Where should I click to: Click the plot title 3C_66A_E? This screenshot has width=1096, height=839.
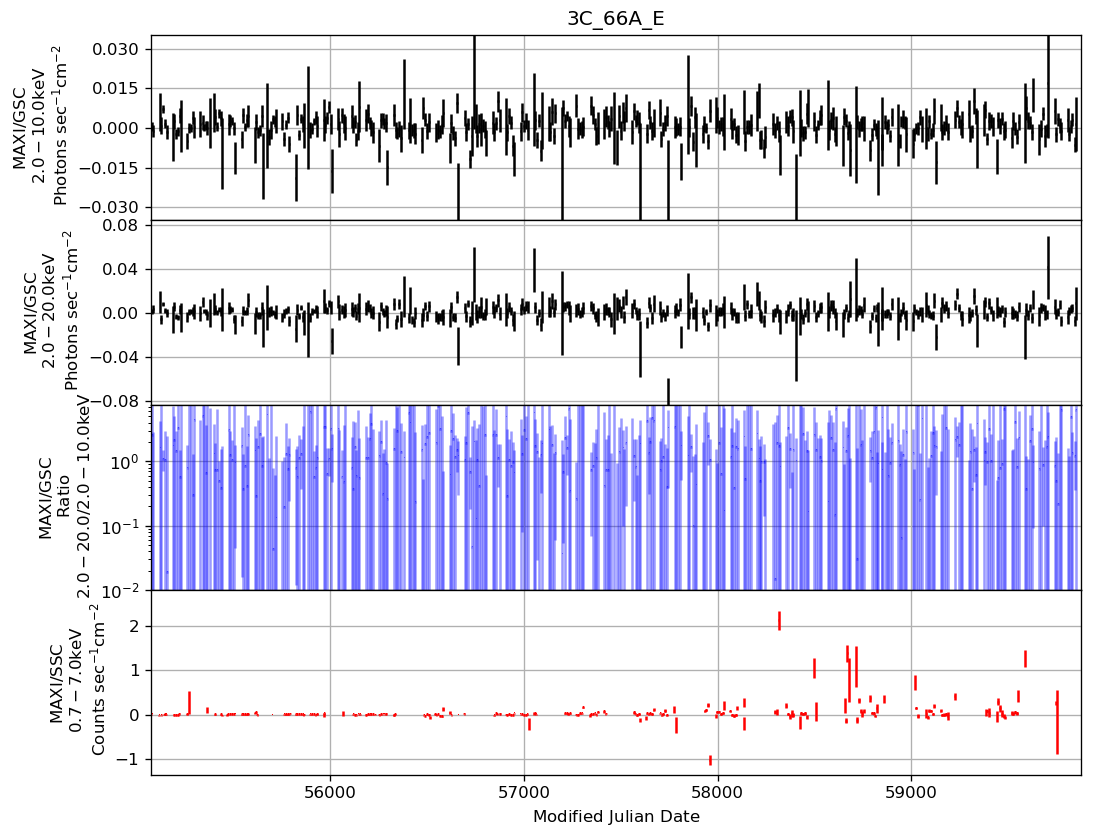click(615, 19)
